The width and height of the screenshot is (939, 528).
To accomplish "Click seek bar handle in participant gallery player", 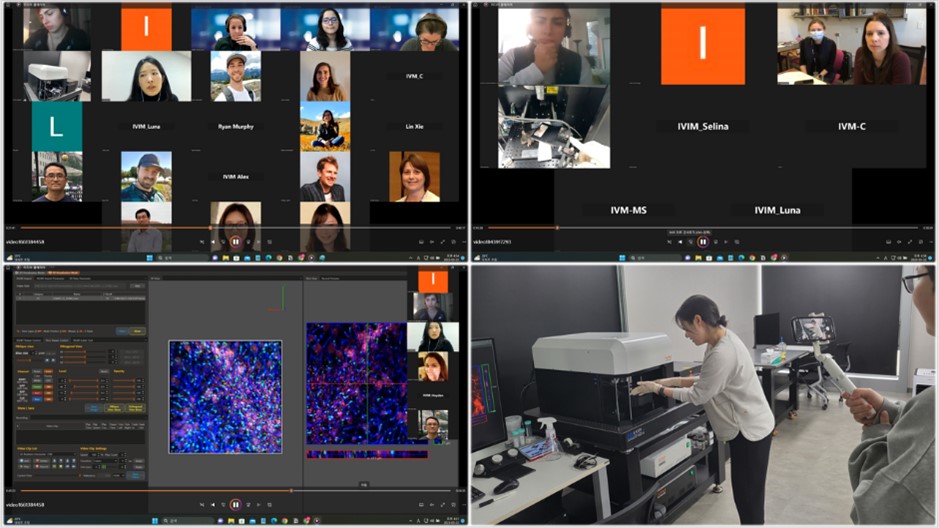I will tap(210, 227).
